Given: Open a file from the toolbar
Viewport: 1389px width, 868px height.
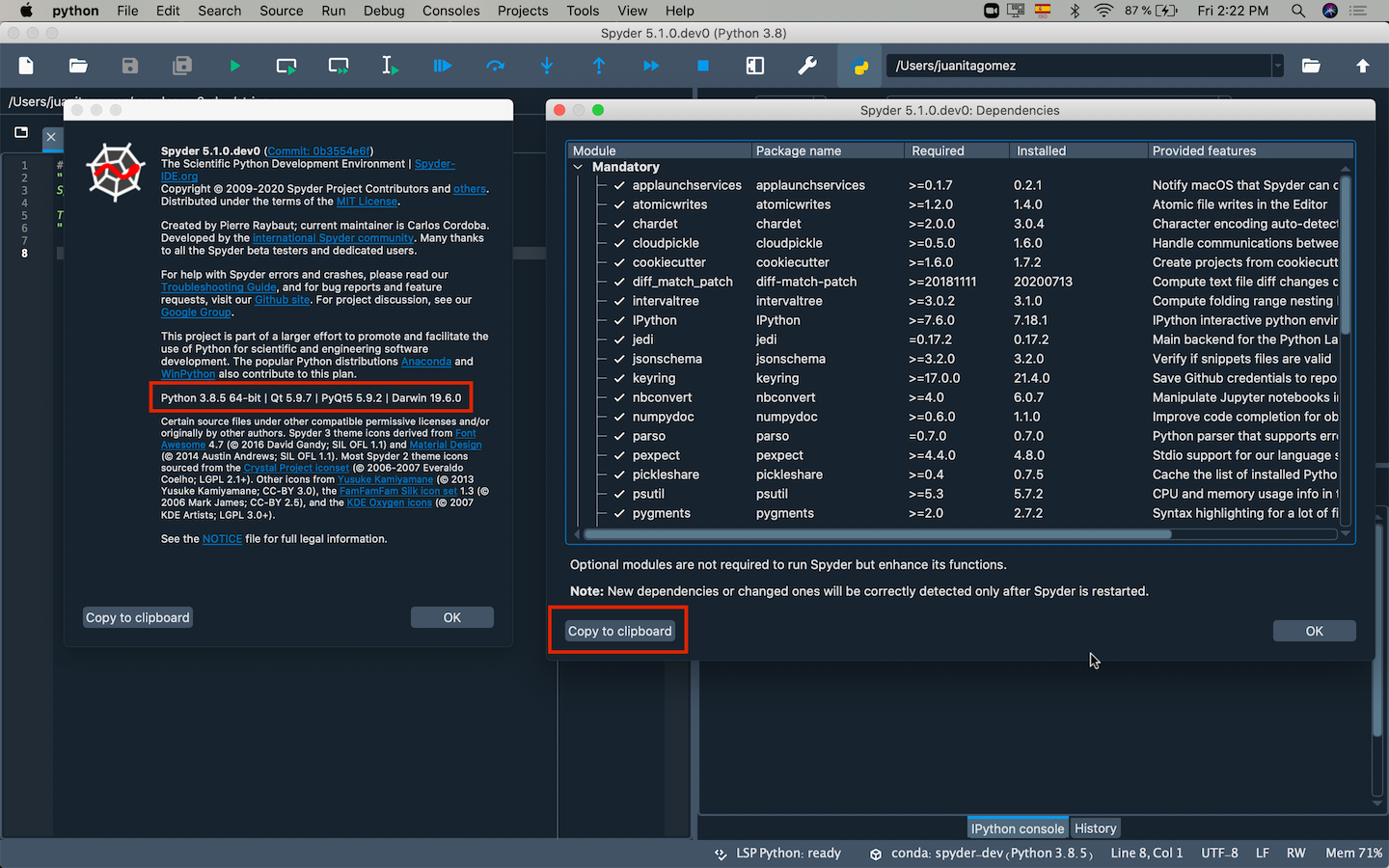Looking at the screenshot, I should click(77, 66).
